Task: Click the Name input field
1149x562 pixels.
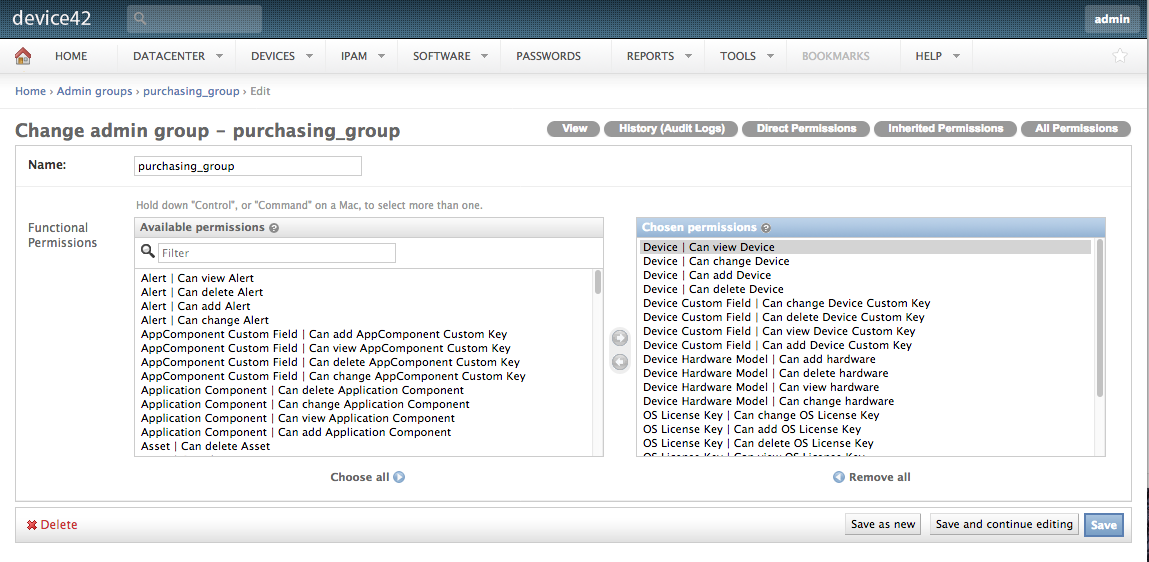Action: tap(248, 166)
